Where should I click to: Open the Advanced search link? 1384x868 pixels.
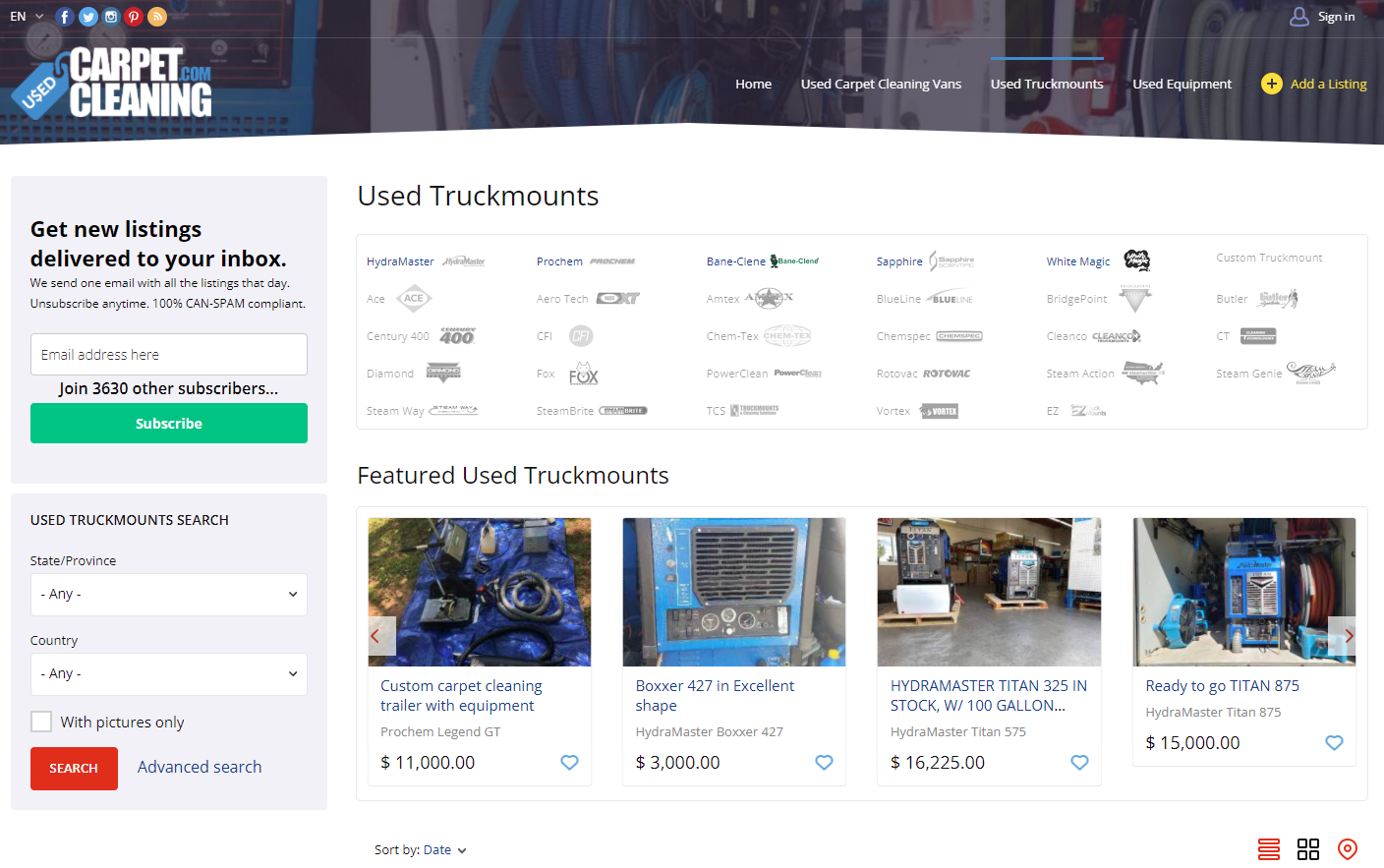[200, 767]
